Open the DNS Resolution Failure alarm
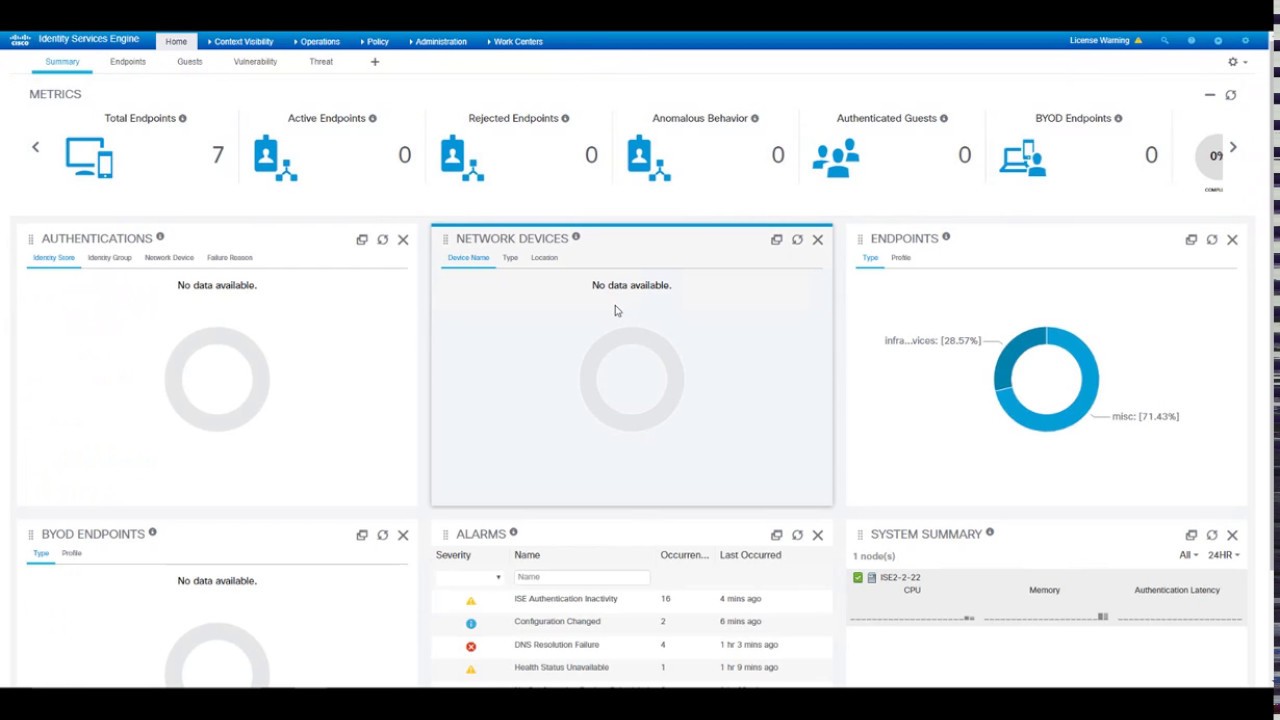The image size is (1280, 720). click(x=557, y=645)
